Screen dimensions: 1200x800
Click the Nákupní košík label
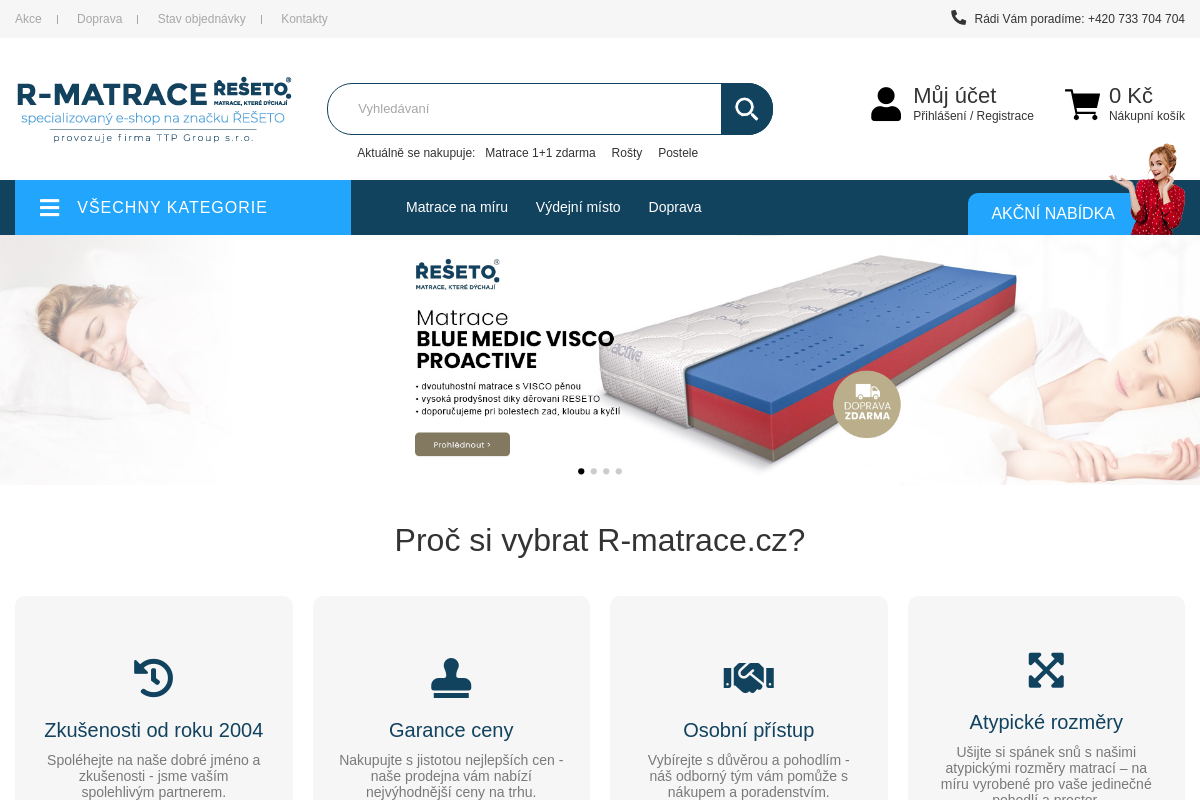(x=1147, y=116)
